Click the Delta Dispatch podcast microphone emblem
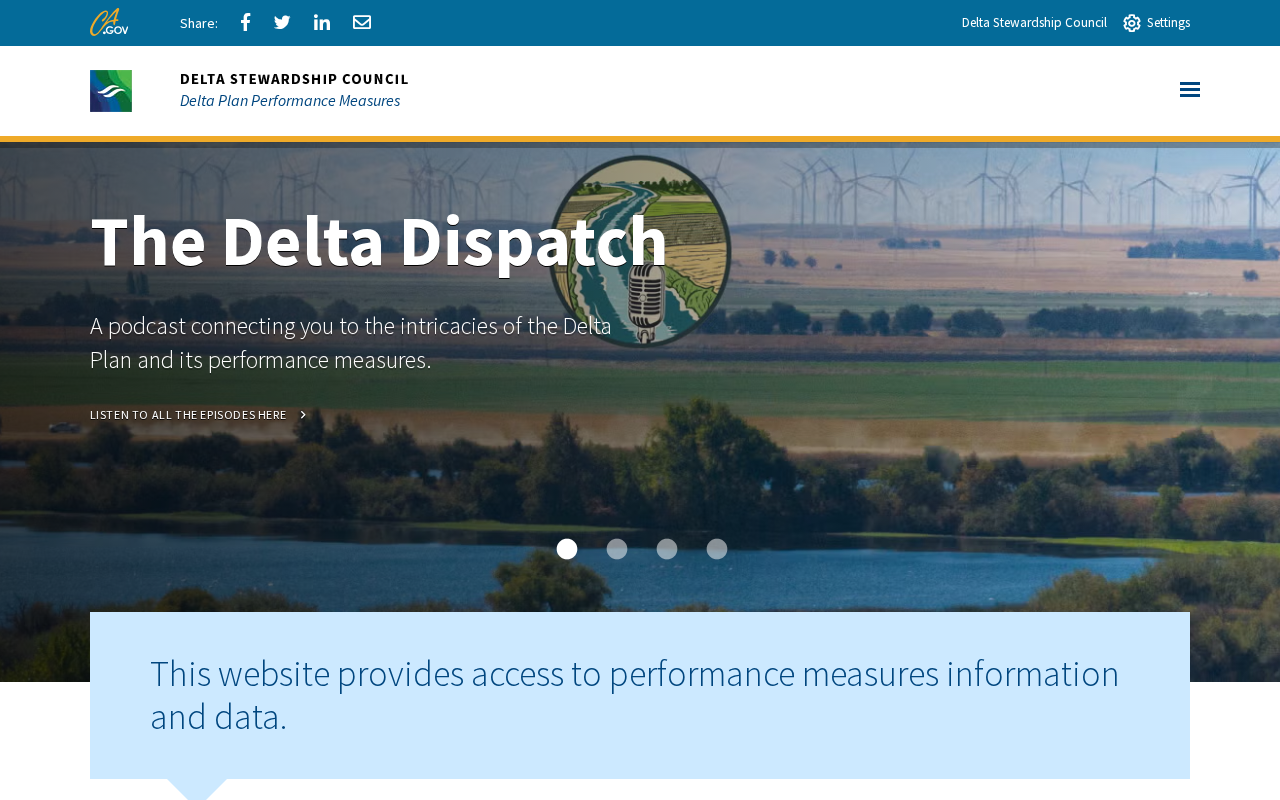This screenshot has width=1280, height=800. pos(641,252)
